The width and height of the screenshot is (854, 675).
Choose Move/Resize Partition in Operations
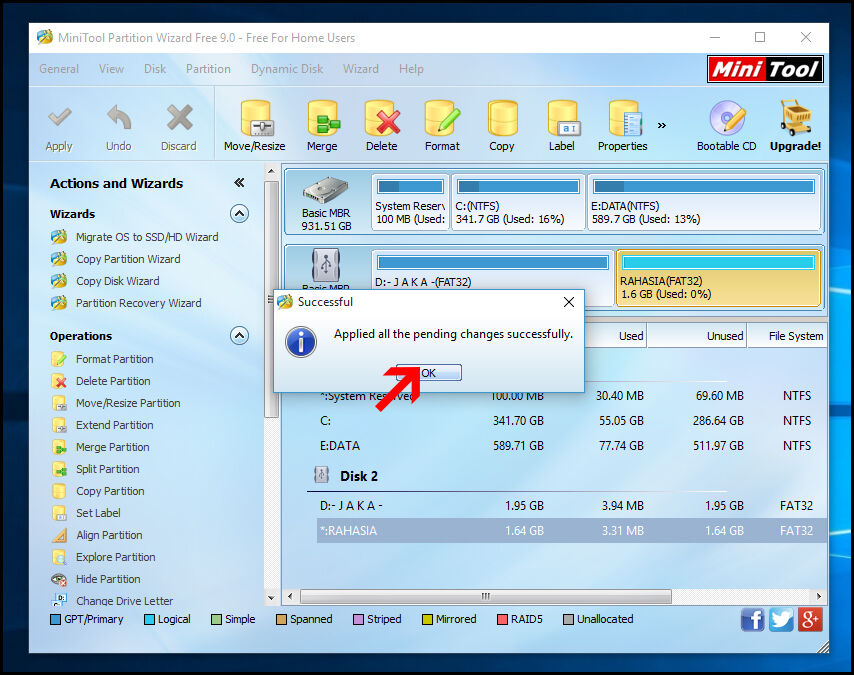[x=128, y=403]
